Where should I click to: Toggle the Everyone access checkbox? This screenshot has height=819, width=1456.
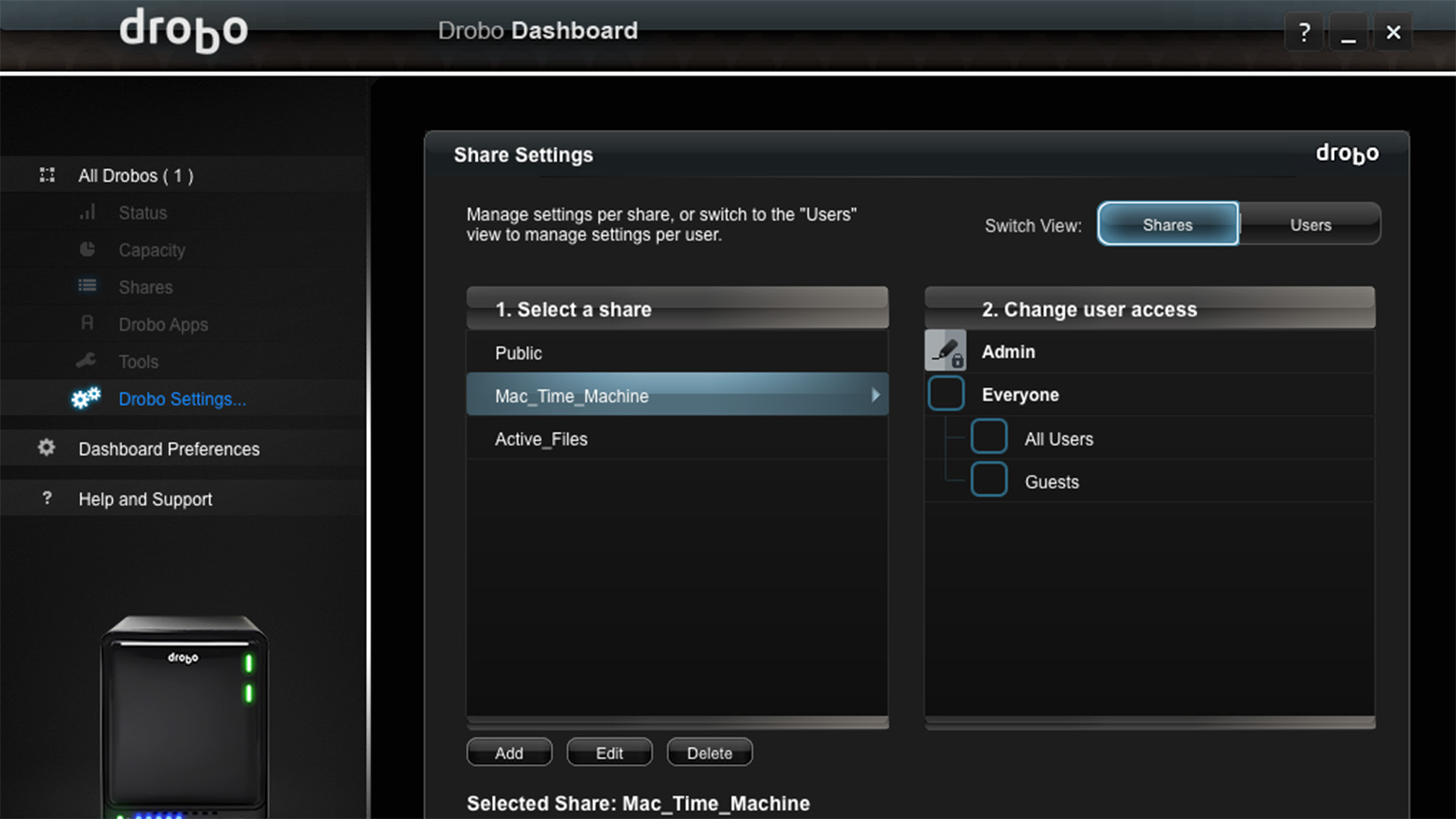[946, 394]
